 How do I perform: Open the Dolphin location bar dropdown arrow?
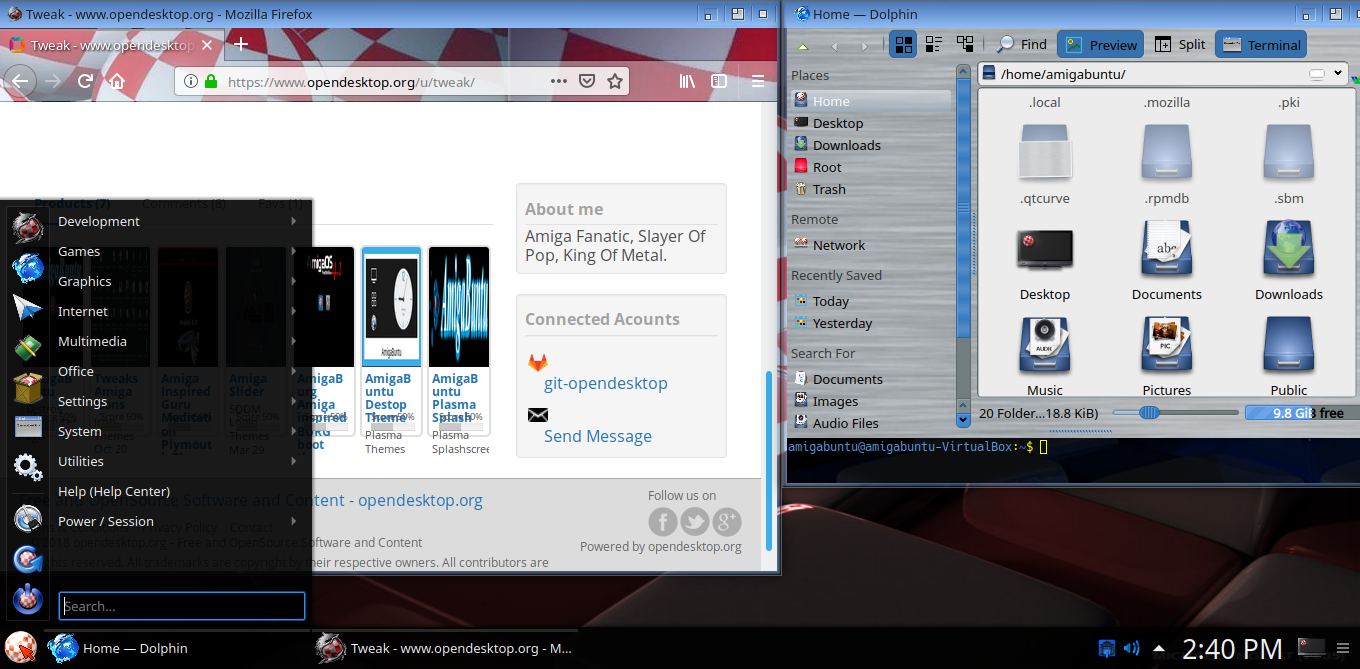(1338, 73)
